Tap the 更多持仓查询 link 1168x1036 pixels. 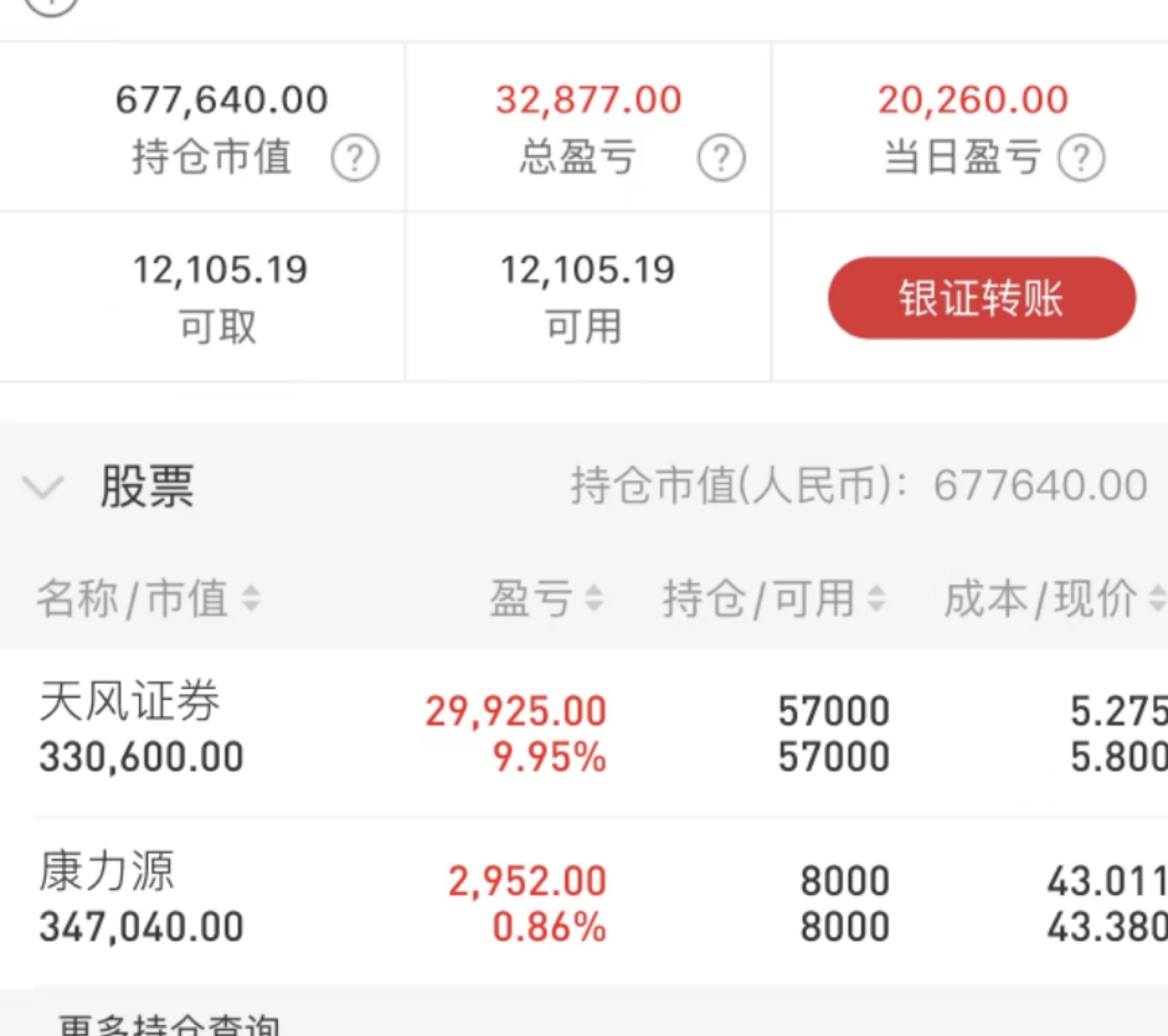169,1024
